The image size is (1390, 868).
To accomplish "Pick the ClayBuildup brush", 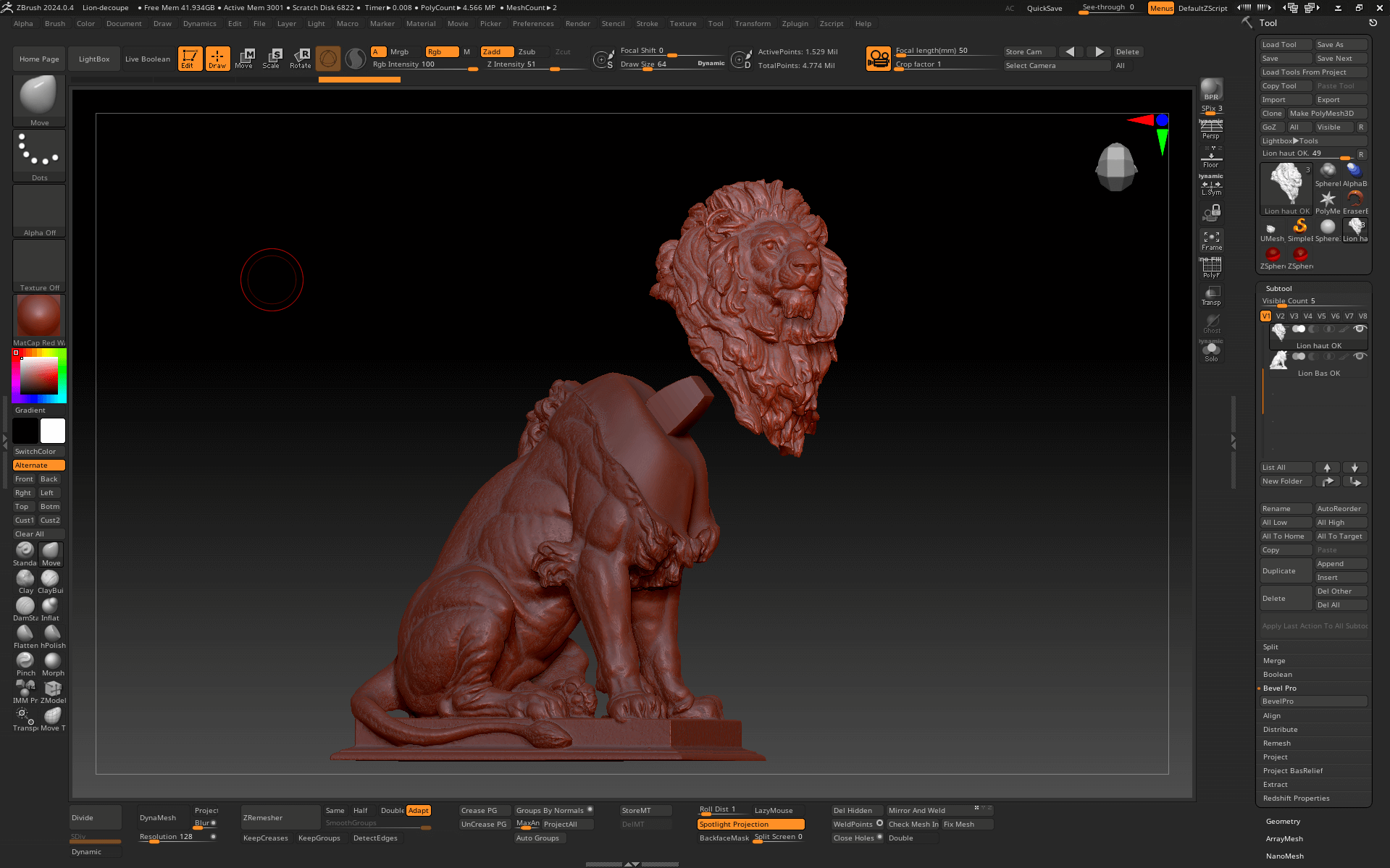I will 50,581.
